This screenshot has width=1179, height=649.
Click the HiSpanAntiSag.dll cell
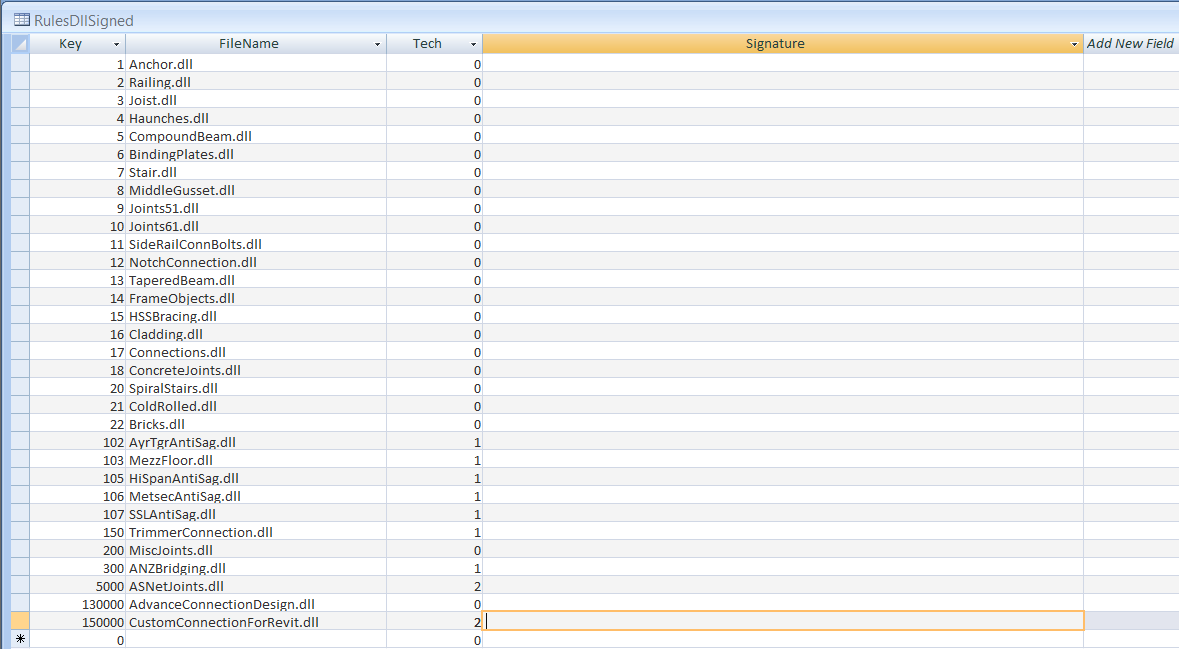pyautogui.click(x=256, y=478)
